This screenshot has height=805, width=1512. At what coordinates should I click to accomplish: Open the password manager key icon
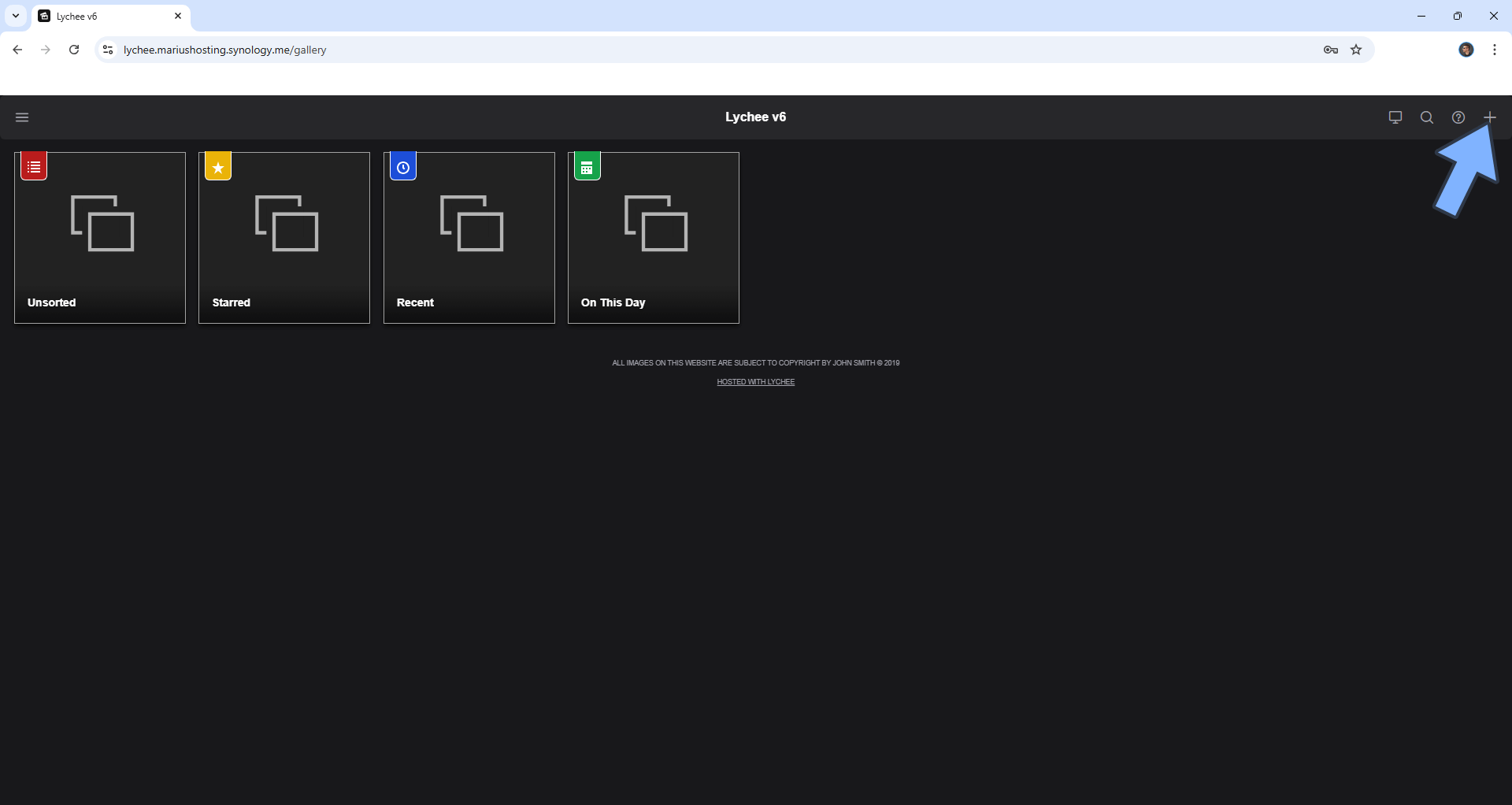click(x=1331, y=50)
